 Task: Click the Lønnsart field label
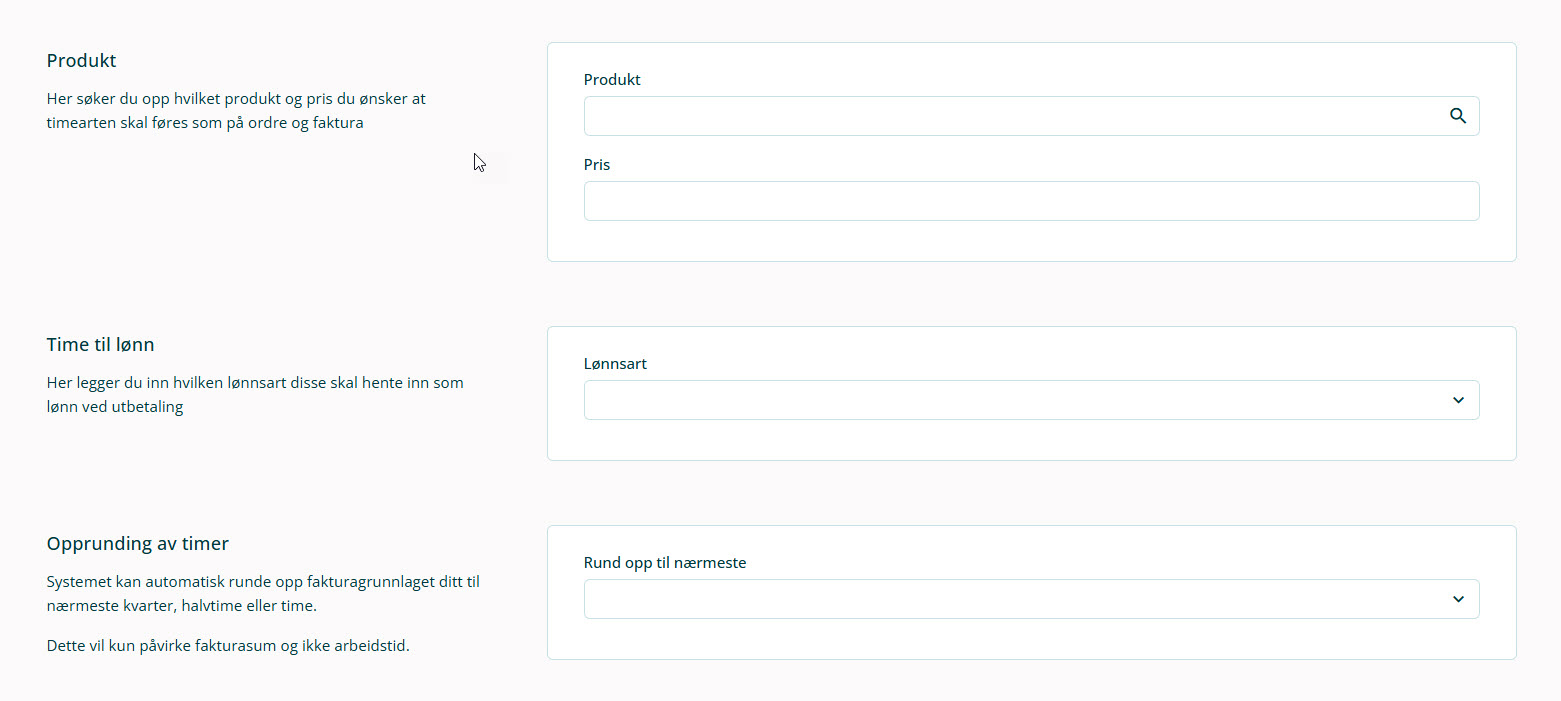tap(615, 364)
